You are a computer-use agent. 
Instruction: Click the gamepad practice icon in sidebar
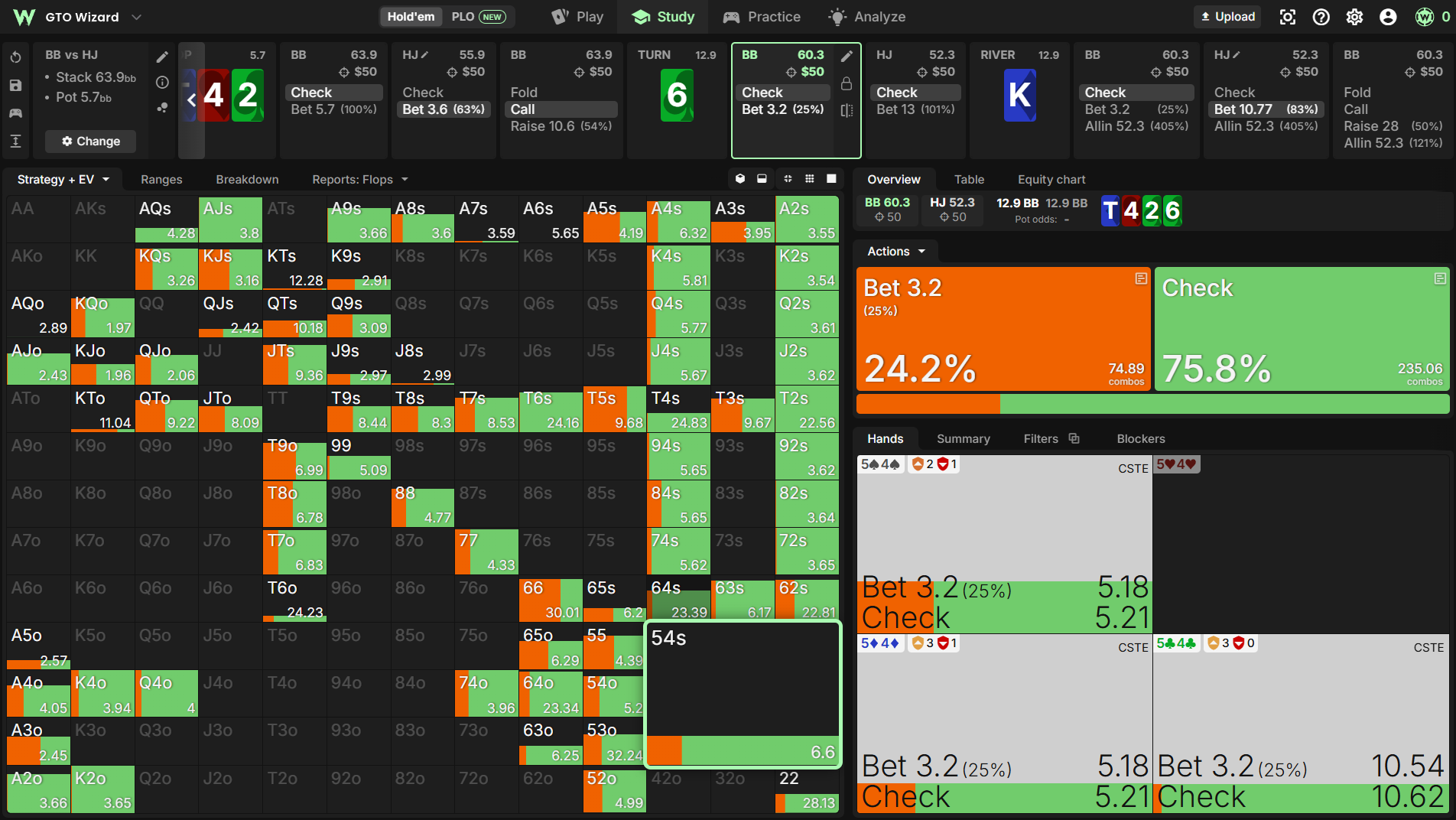tap(15, 113)
